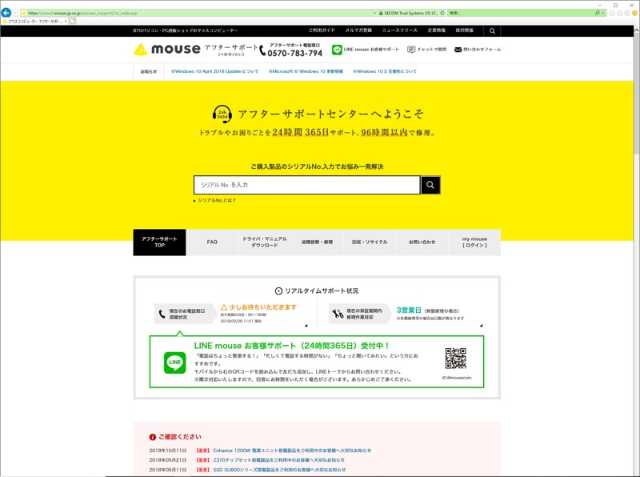Click the Windows 10 compatibility link in notice bar
640x477 pixels.
click(x=384, y=71)
